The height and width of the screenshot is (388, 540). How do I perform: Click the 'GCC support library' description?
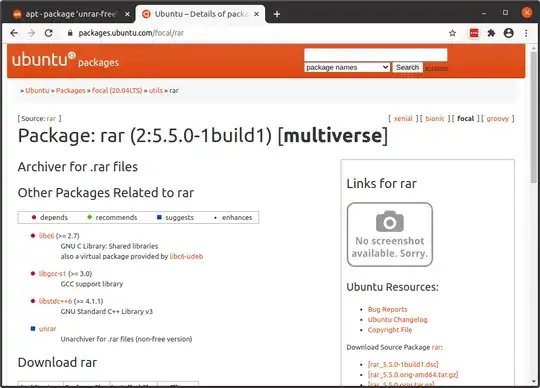click(x=92, y=284)
